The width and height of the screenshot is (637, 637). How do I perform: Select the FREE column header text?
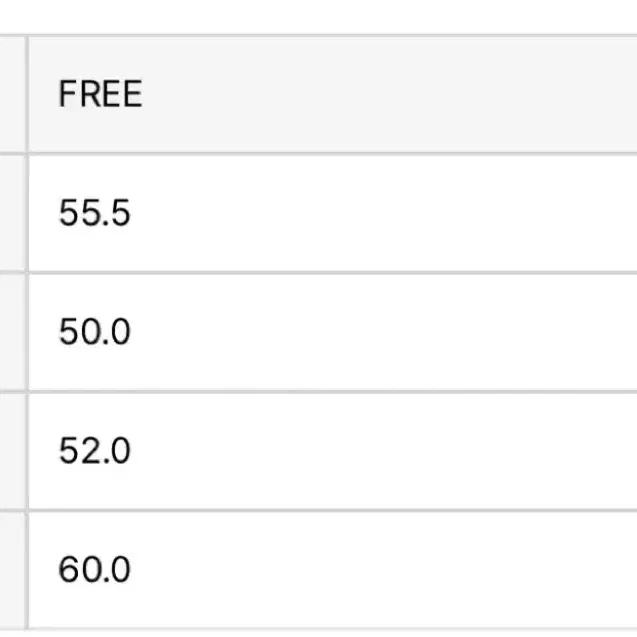pyautogui.click(x=100, y=94)
